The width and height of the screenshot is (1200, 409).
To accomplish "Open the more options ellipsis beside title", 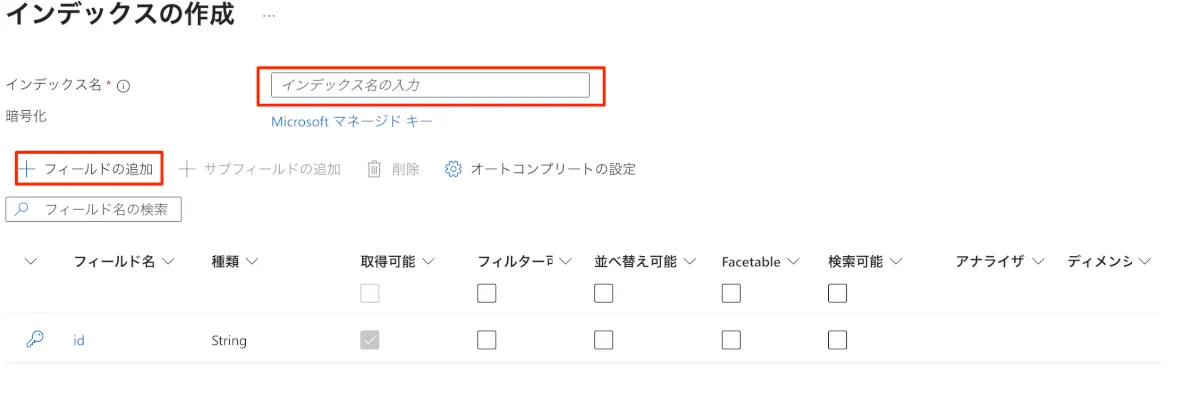I will tap(269, 17).
